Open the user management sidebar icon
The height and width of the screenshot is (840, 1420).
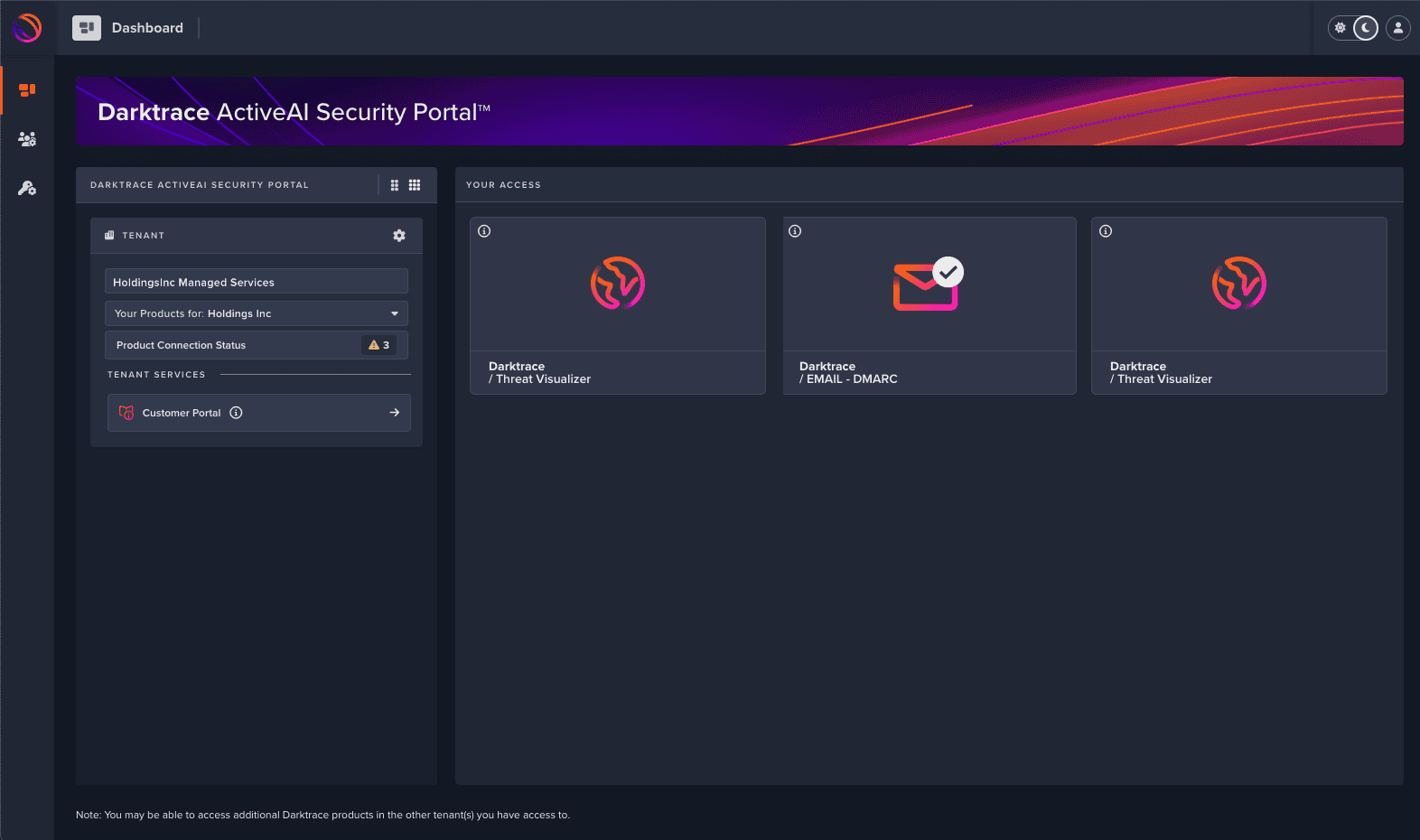point(27,139)
